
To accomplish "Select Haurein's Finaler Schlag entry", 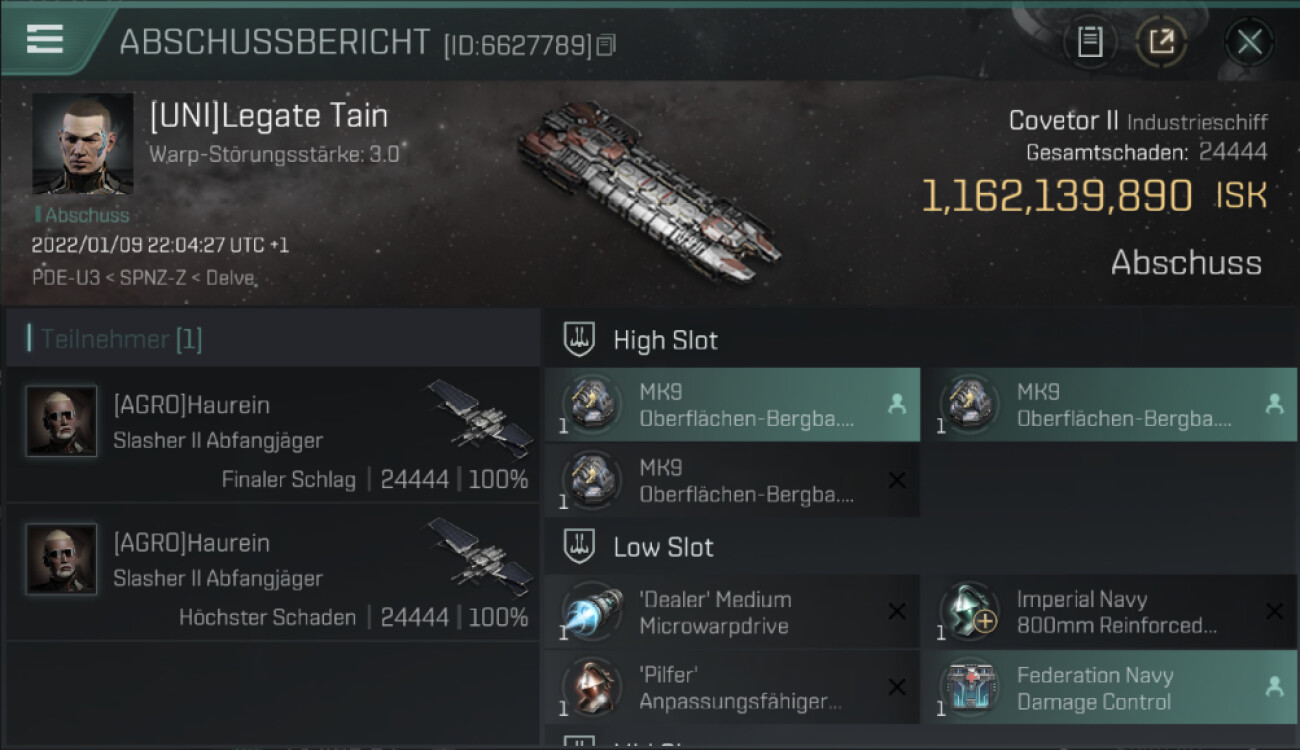I will point(273,435).
